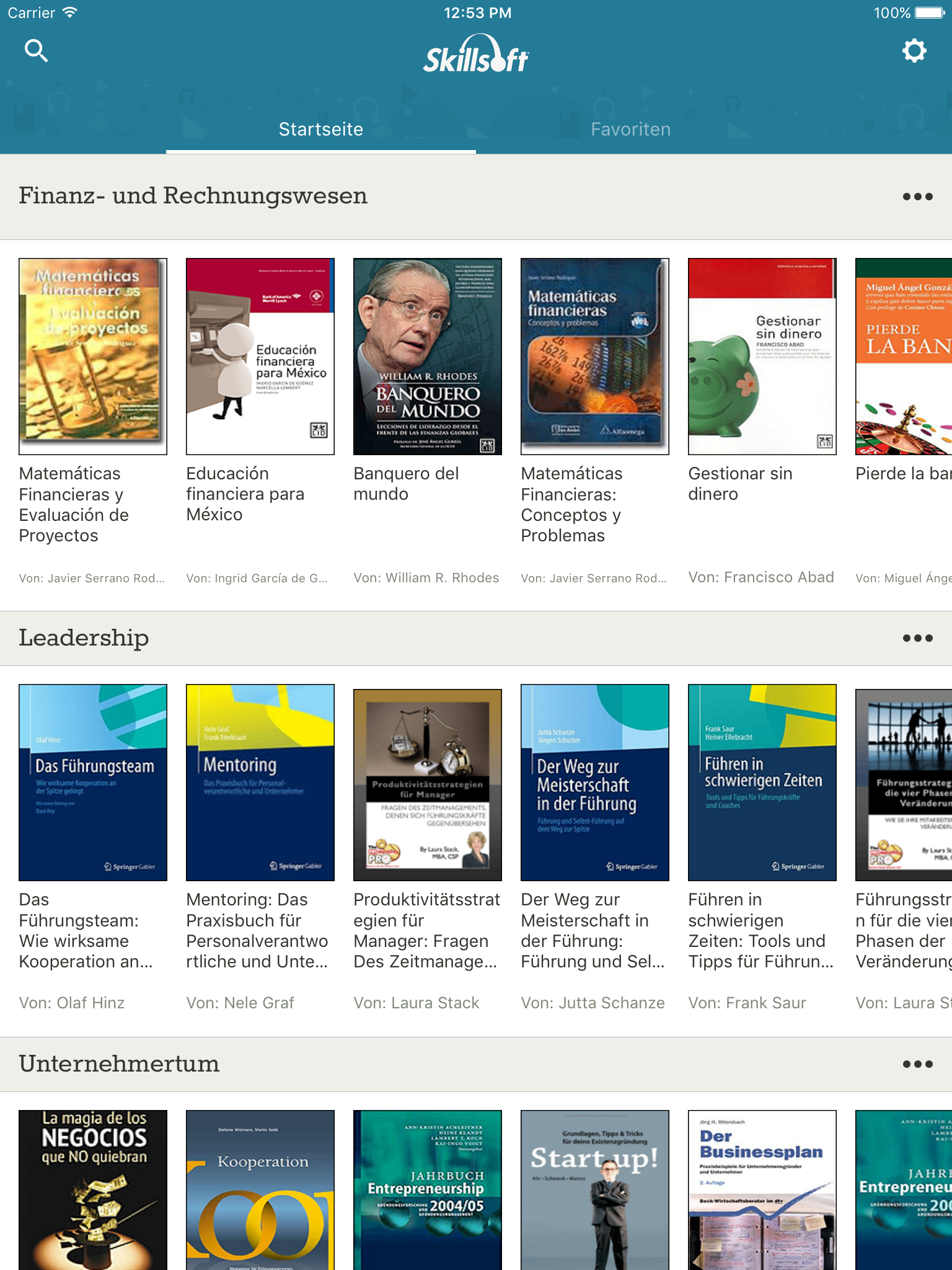The image size is (952, 1270).
Task: Select title 'Führen in schwierigen Zeiten'
Action: [761, 931]
